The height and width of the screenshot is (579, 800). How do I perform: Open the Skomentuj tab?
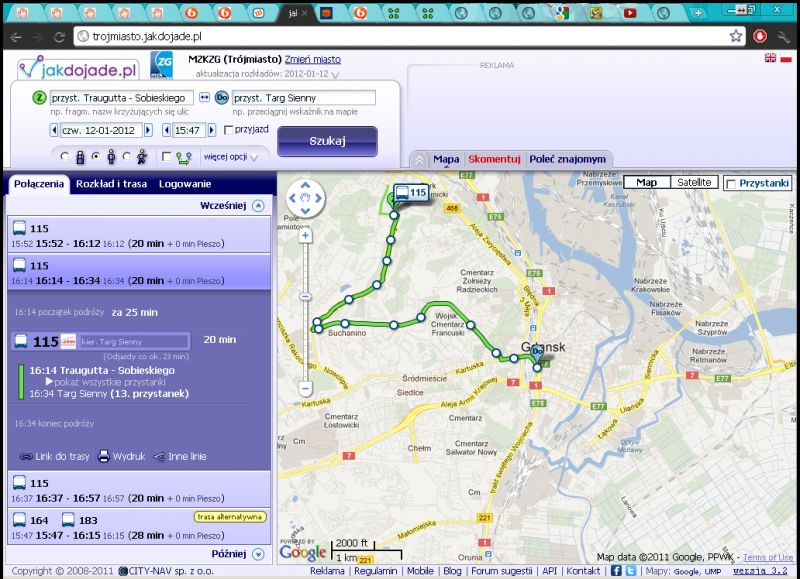494,159
